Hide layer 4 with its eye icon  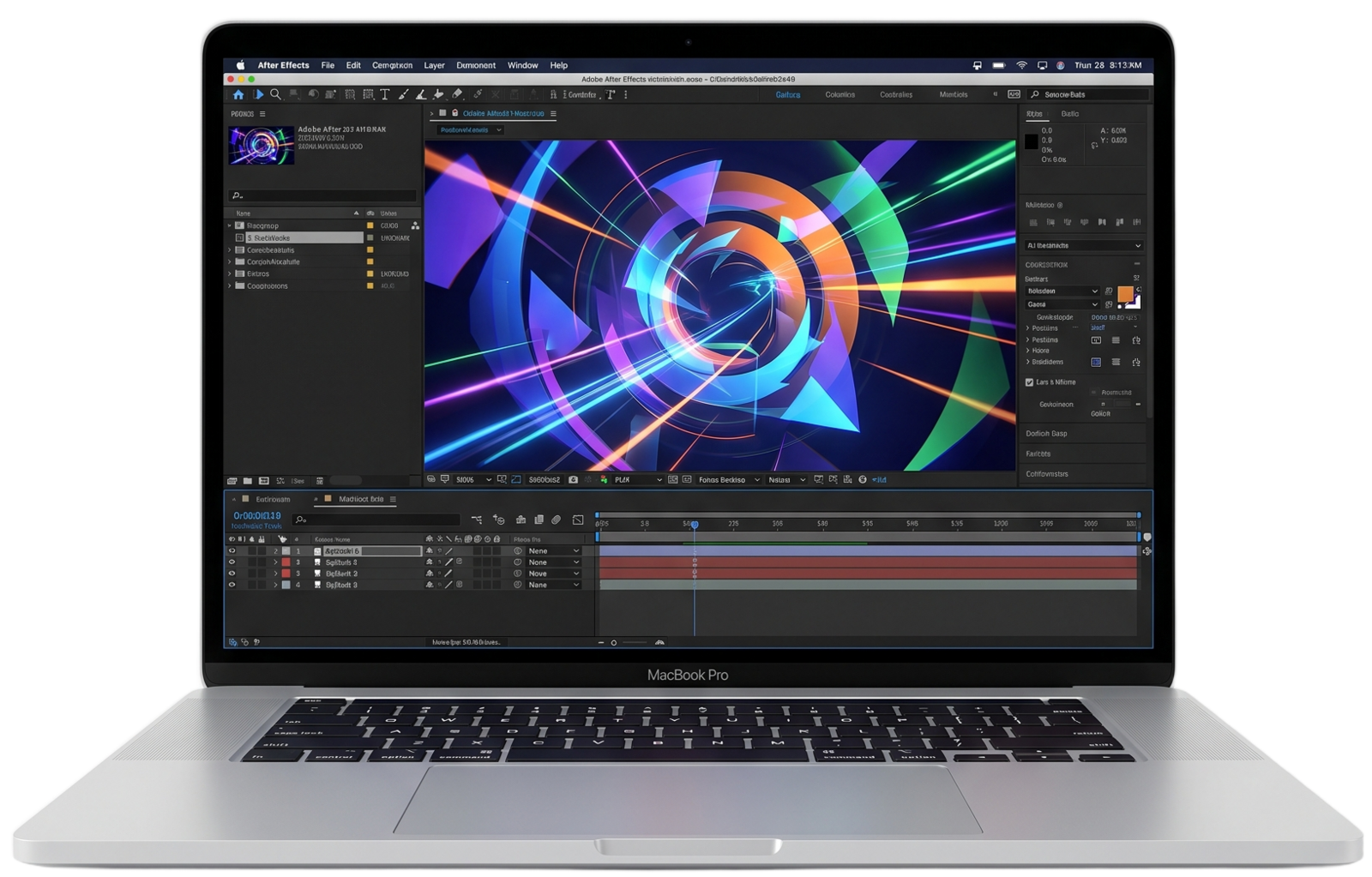tap(232, 585)
